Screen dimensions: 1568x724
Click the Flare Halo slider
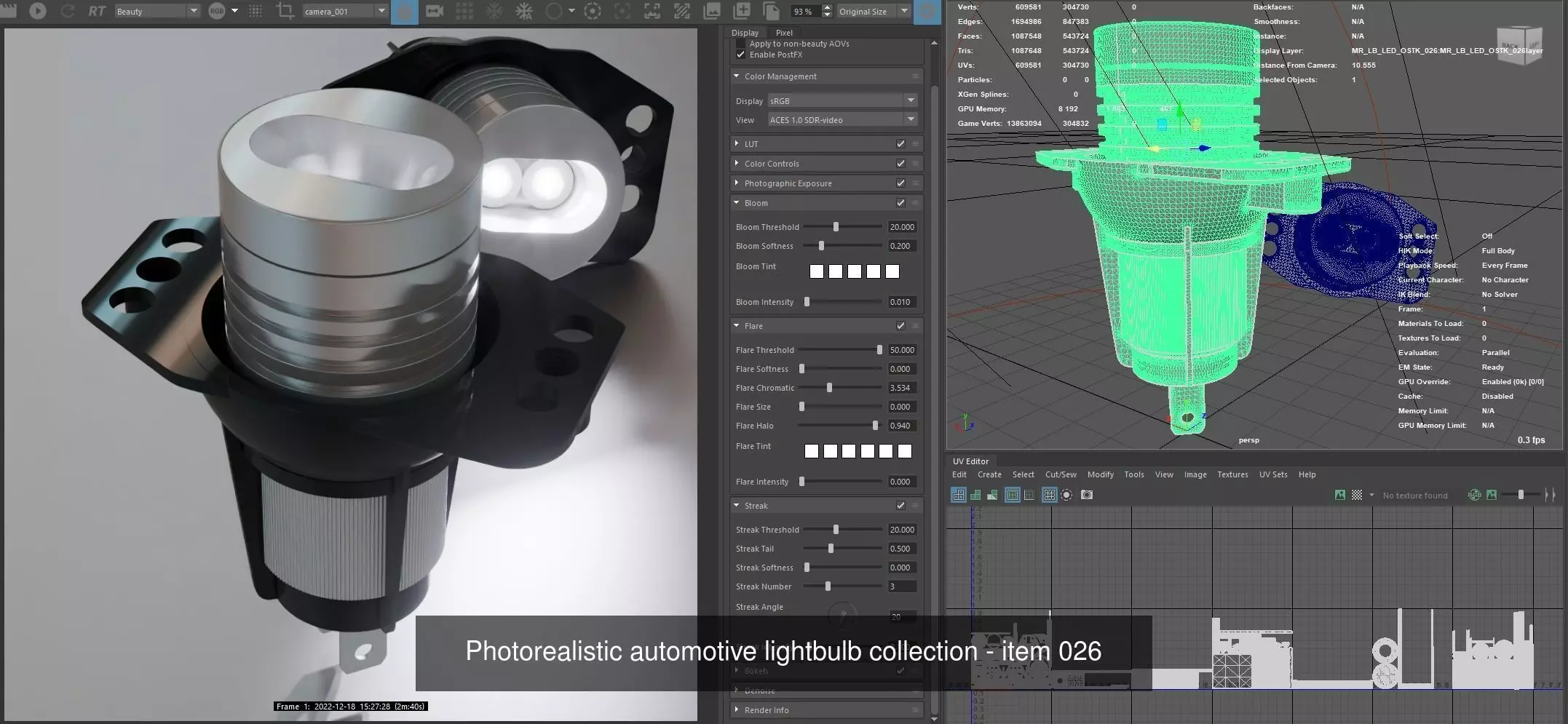840,426
